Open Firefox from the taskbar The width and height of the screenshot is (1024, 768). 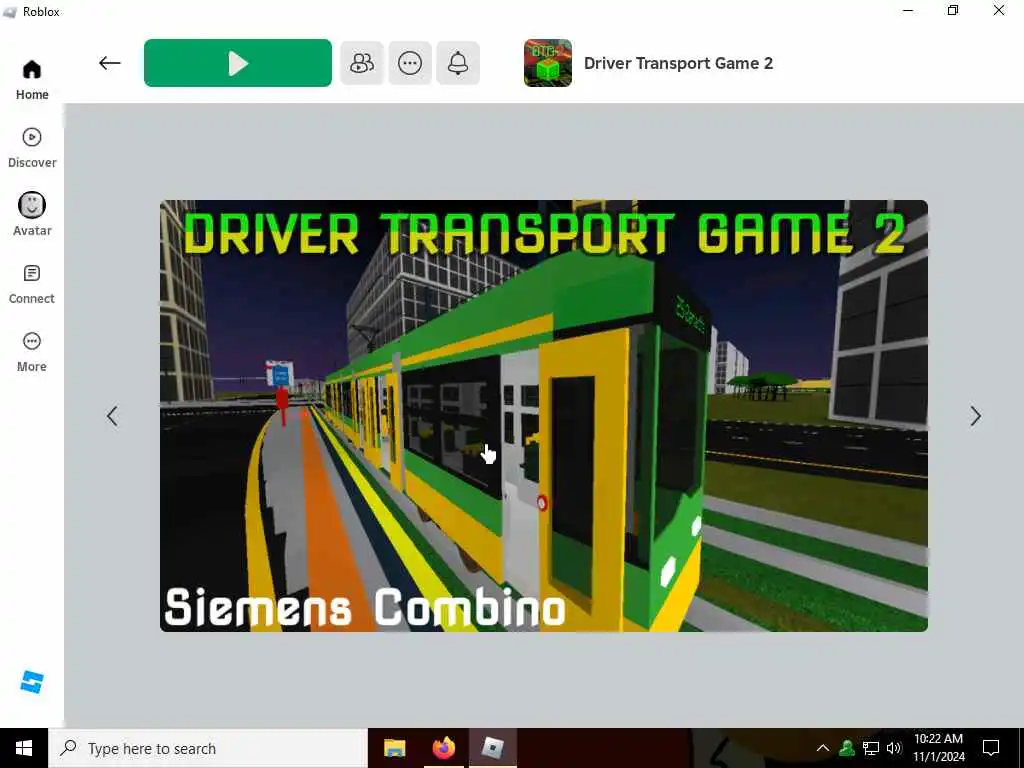[443, 748]
